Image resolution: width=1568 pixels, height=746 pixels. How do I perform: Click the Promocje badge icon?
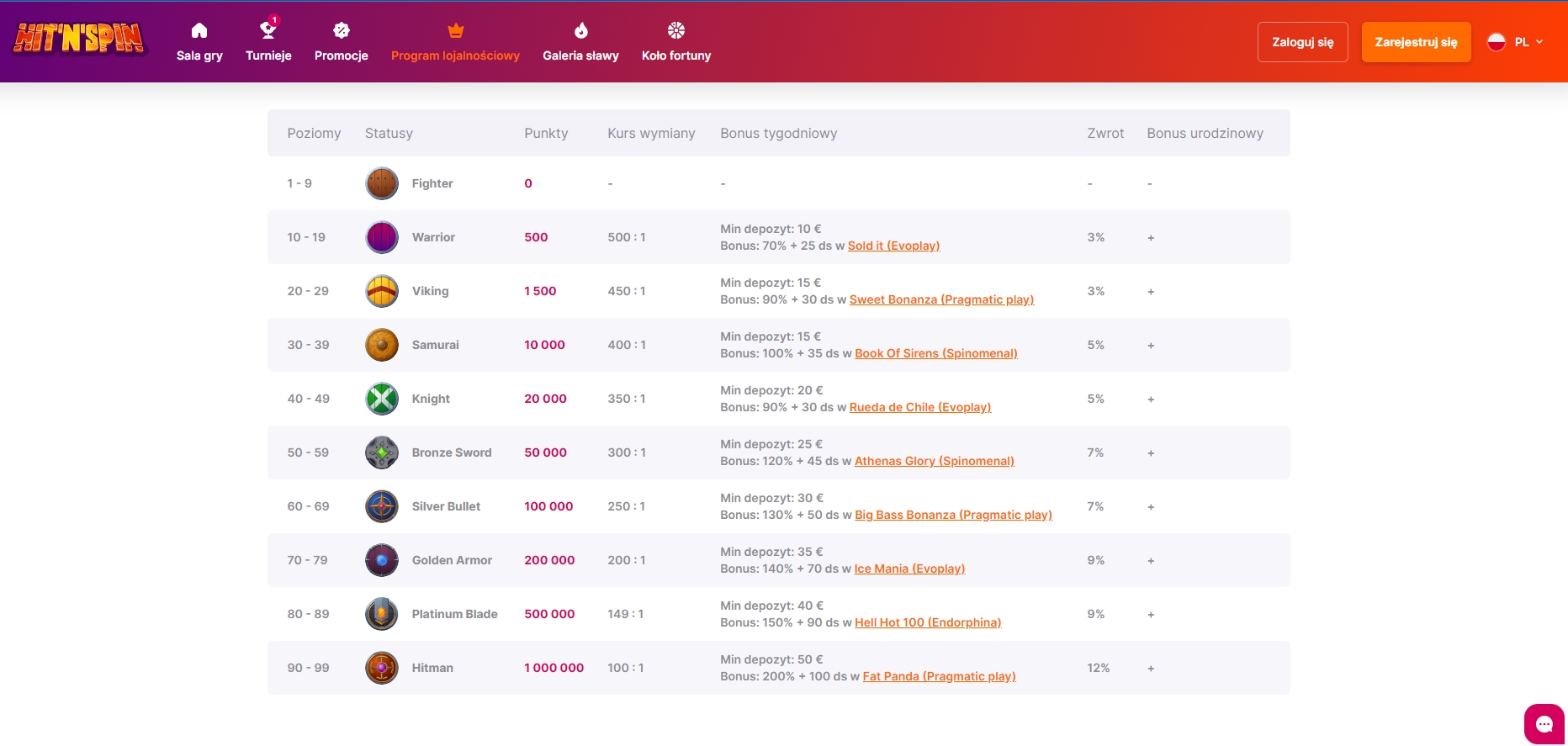tap(341, 30)
